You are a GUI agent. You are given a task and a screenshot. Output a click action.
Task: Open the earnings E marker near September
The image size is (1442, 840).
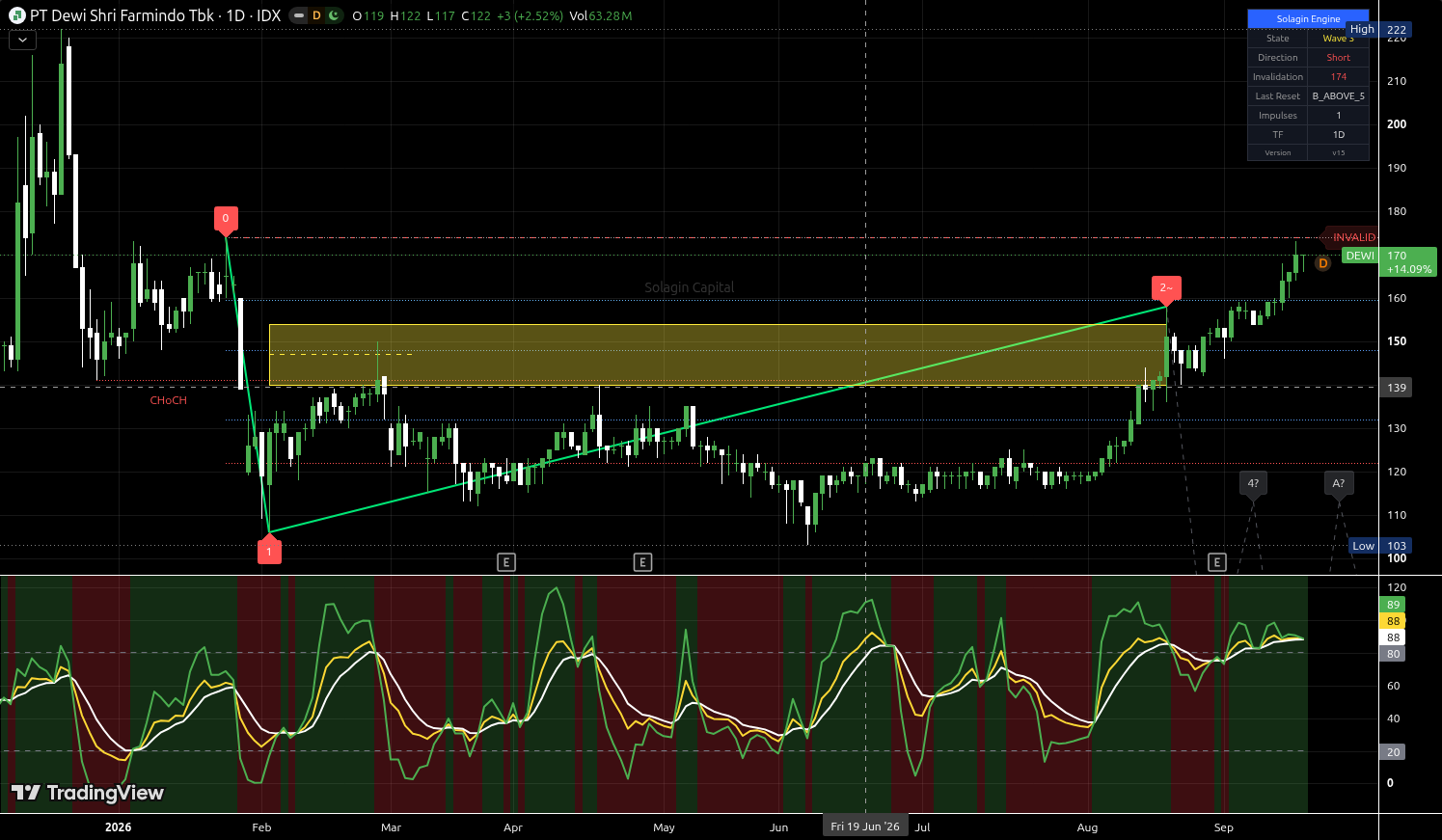click(1217, 562)
